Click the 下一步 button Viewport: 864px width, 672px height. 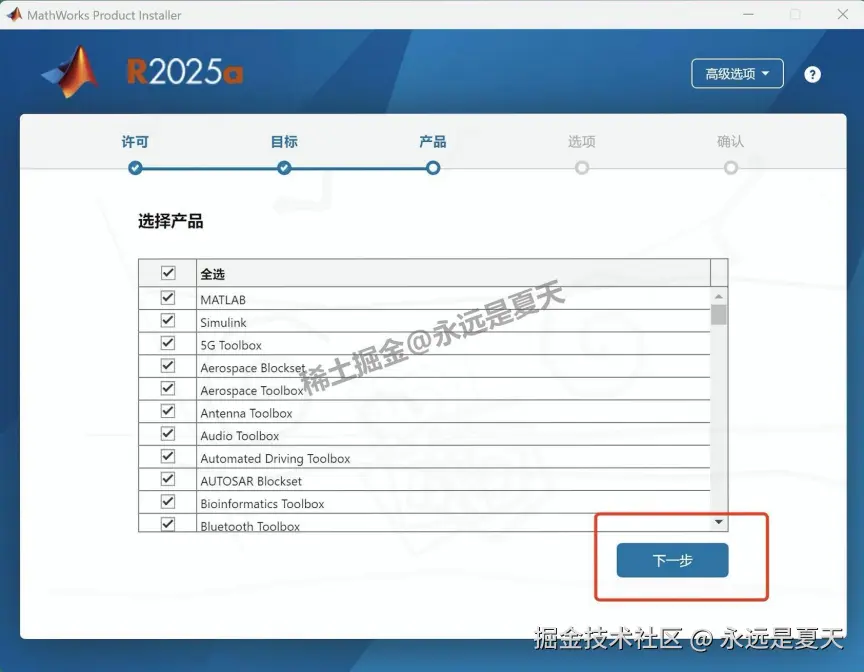pos(671,560)
